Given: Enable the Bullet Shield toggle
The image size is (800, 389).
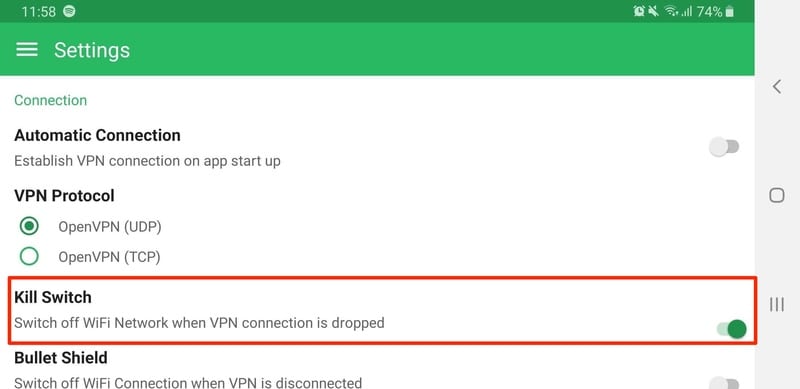Looking at the screenshot, I should [724, 383].
